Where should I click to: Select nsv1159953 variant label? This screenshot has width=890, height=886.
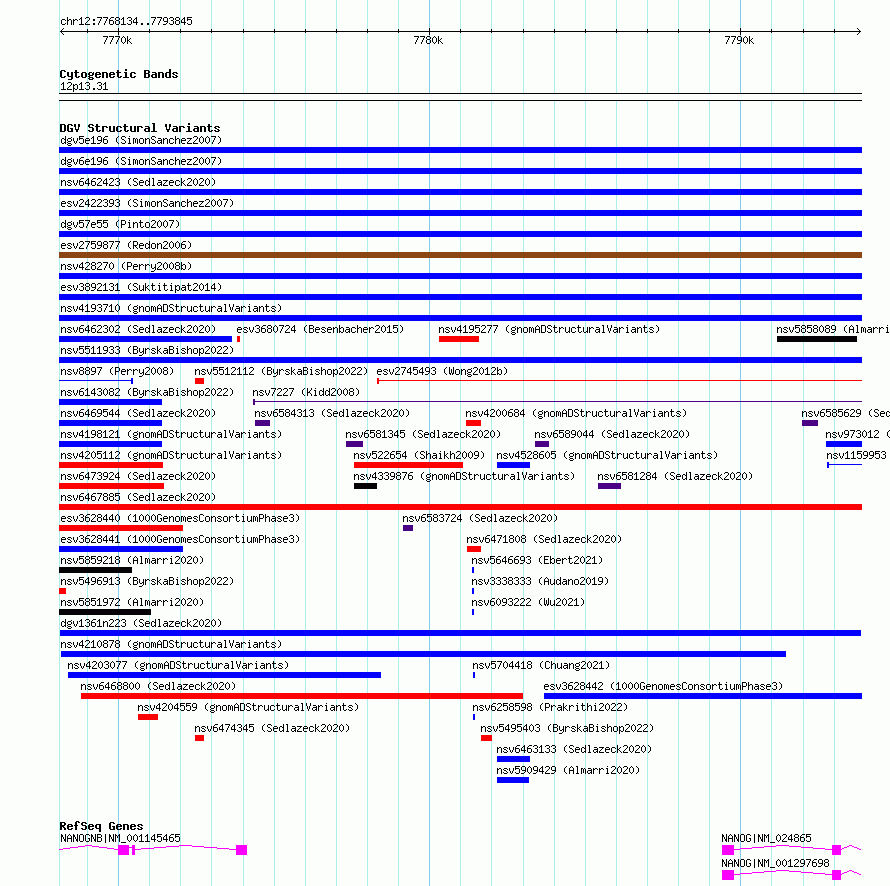[x=856, y=455]
